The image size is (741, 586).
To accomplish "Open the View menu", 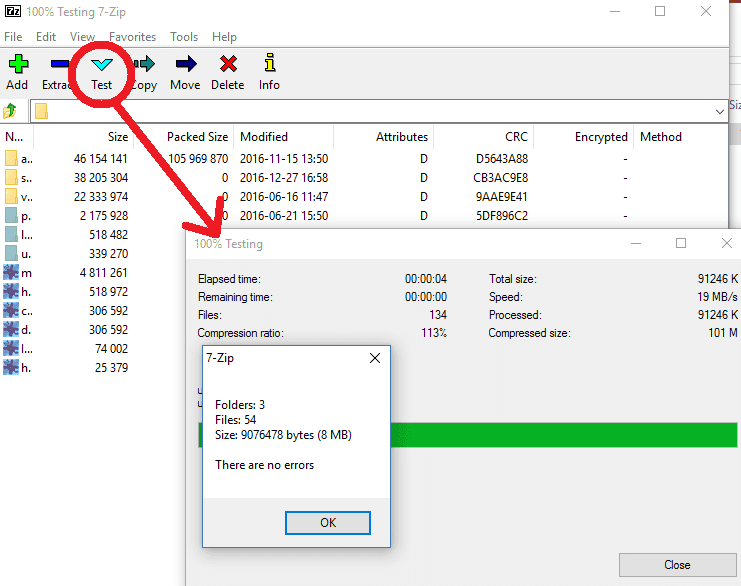I will (x=82, y=37).
